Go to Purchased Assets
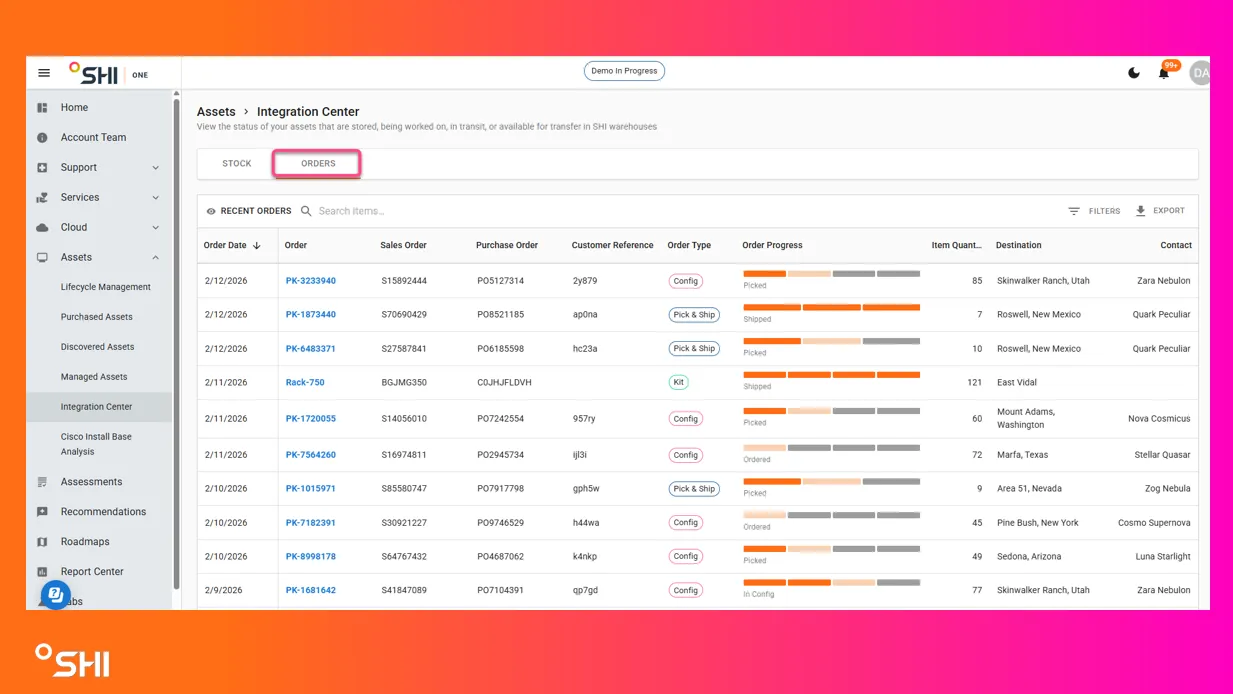 97,317
